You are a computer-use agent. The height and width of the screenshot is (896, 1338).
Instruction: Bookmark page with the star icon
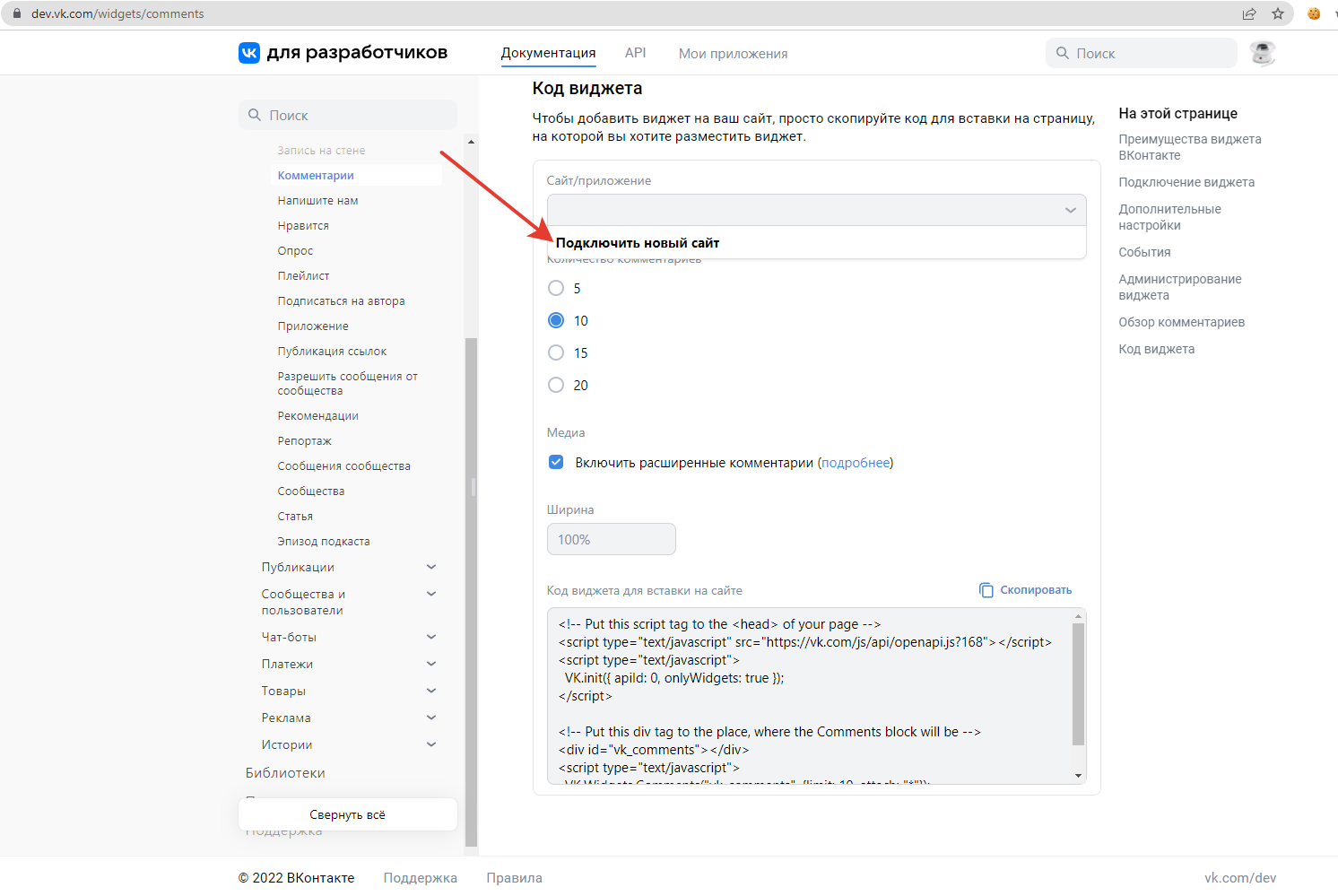1278,13
